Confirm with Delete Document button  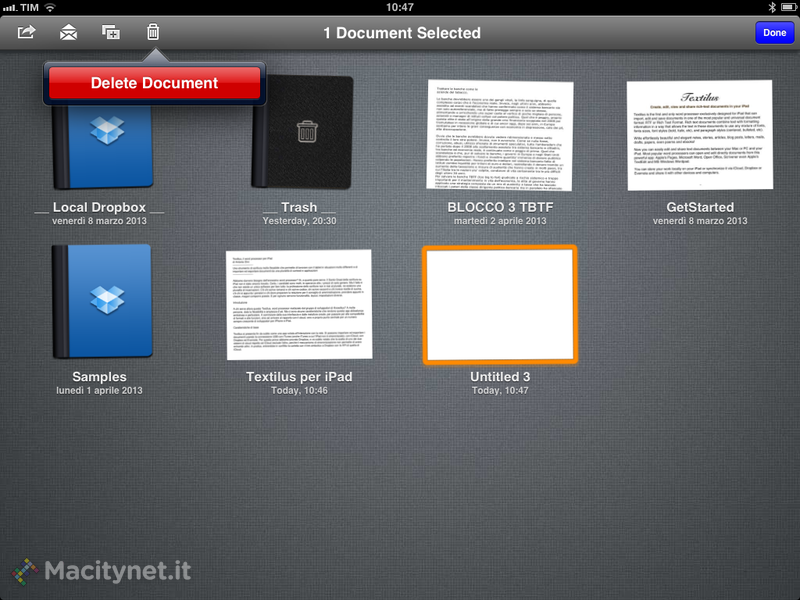[155, 83]
